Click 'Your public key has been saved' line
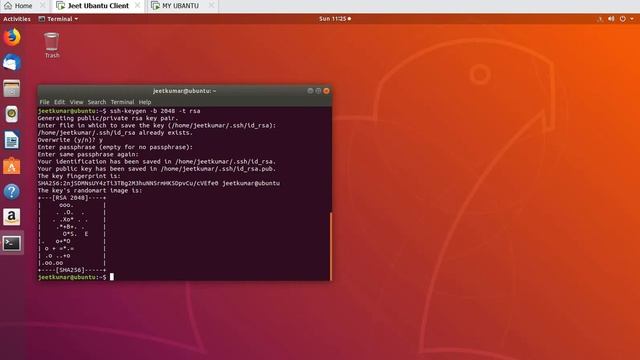 157,169
